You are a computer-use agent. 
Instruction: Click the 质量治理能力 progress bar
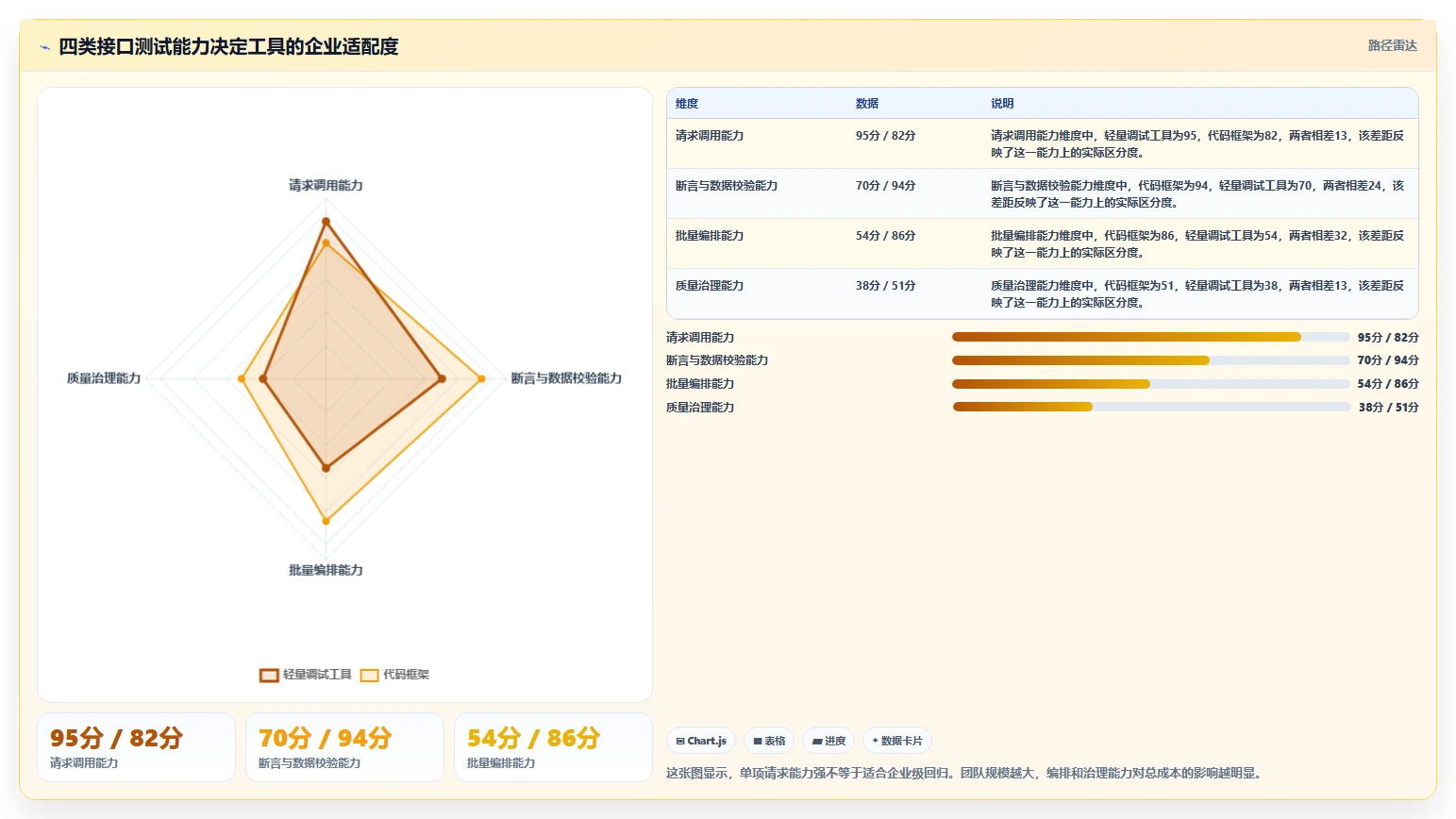(1151, 407)
